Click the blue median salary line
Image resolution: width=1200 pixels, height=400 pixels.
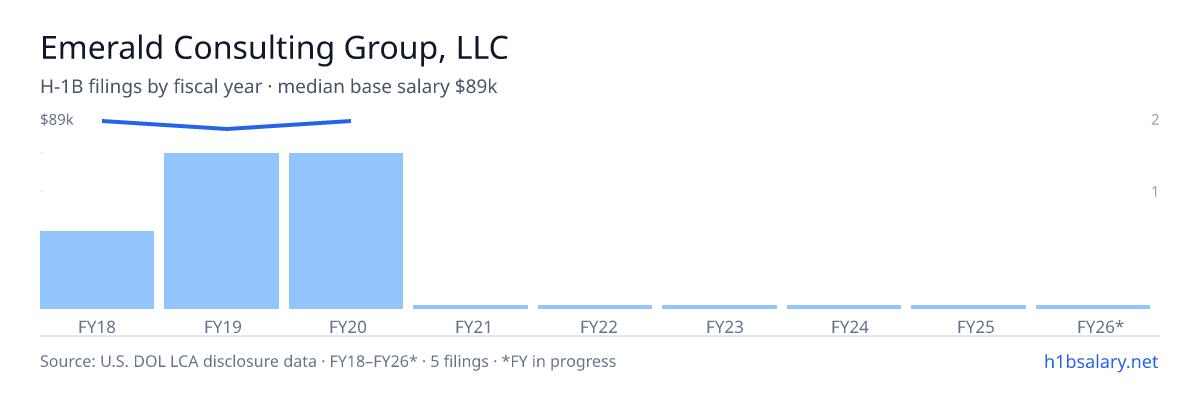tap(226, 124)
